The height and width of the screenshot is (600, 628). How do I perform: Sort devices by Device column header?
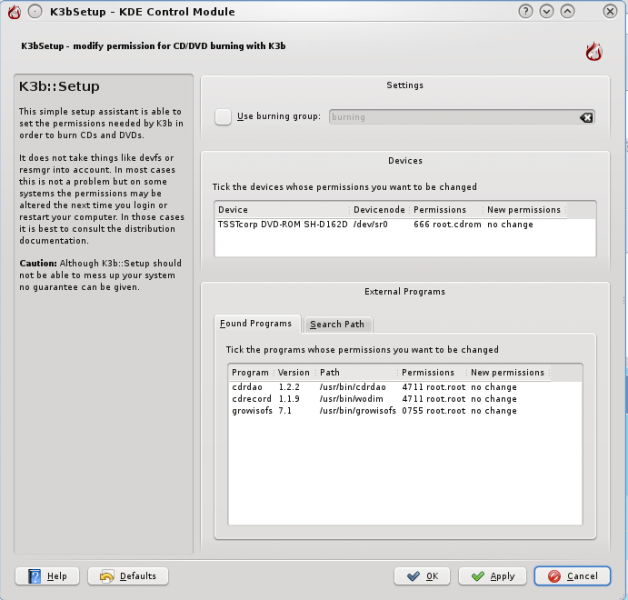click(x=282, y=209)
